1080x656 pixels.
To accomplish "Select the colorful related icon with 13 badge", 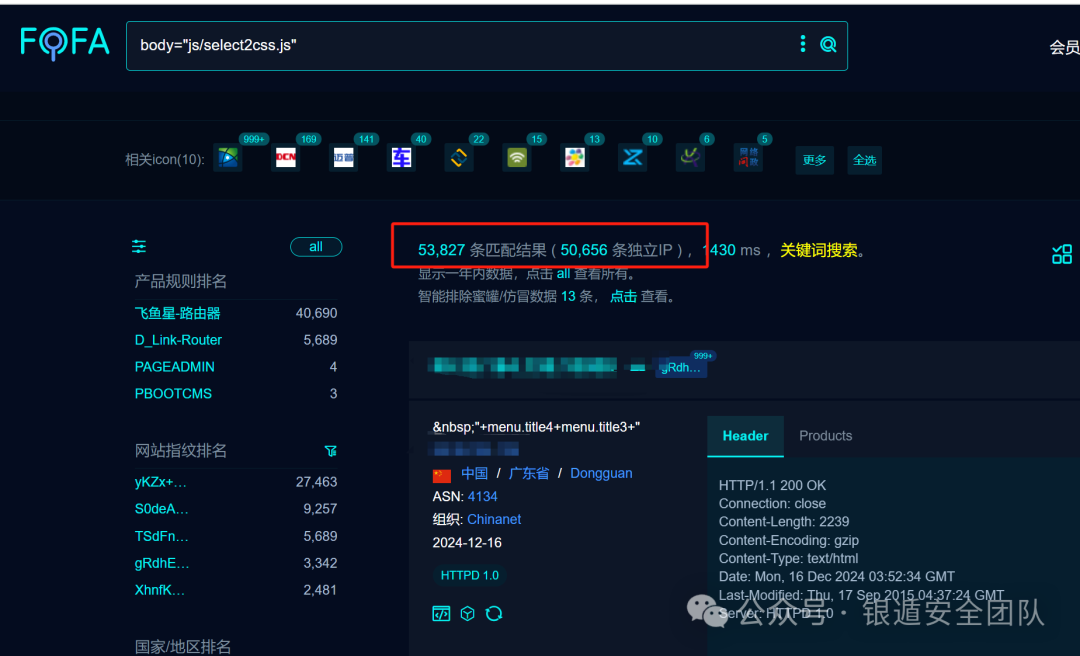I will (x=574, y=158).
